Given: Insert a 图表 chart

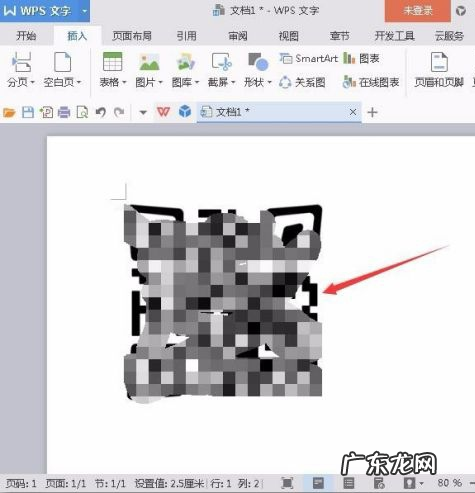Looking at the screenshot, I should pos(361,59).
